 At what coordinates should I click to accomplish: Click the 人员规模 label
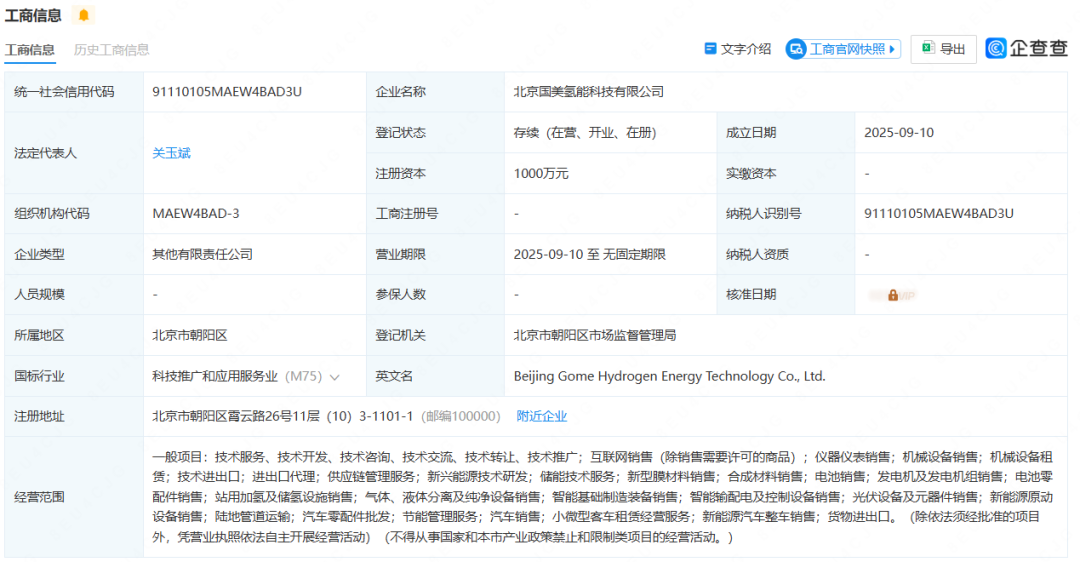pos(39,295)
